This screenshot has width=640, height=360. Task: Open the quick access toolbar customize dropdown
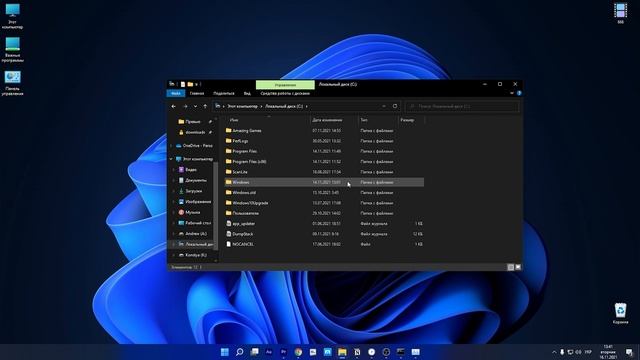(196, 84)
